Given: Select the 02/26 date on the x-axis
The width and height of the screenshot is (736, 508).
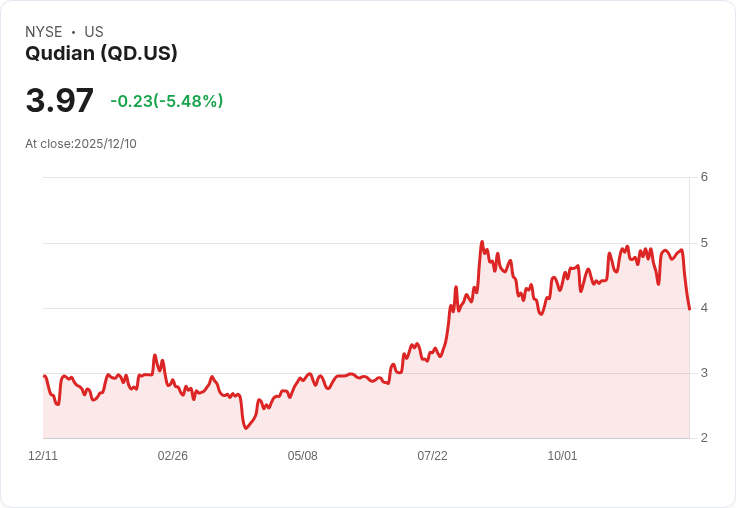Looking at the screenshot, I should coord(173,456).
